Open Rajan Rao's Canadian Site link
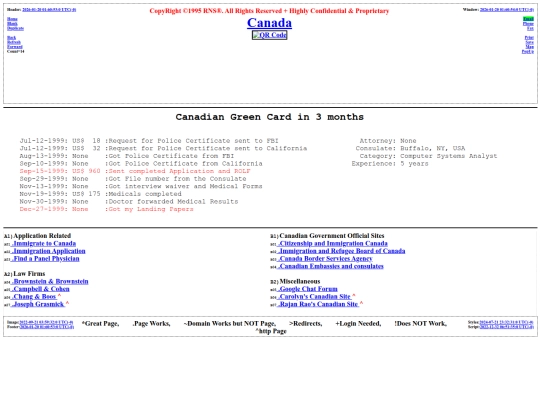The height and width of the screenshot is (405, 540). [x=318, y=304]
